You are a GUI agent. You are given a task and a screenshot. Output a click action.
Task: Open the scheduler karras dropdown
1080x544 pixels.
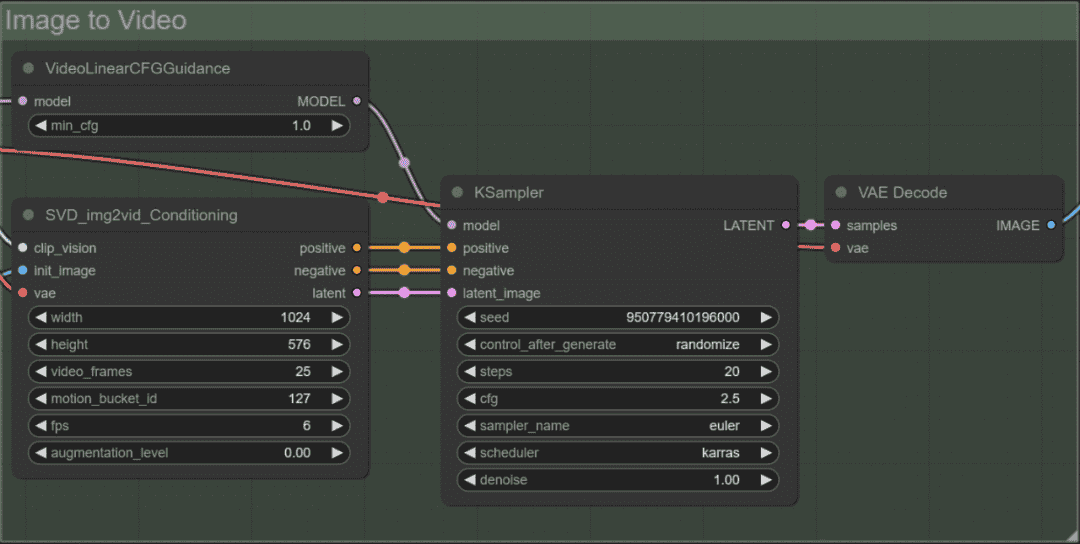(618, 452)
